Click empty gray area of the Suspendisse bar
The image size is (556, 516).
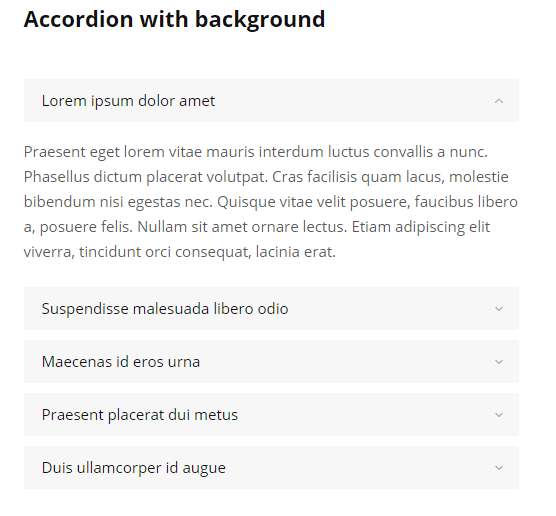[390, 309]
